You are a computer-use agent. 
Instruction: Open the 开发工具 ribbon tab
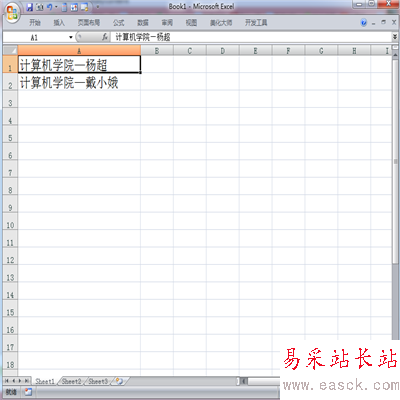point(256,23)
